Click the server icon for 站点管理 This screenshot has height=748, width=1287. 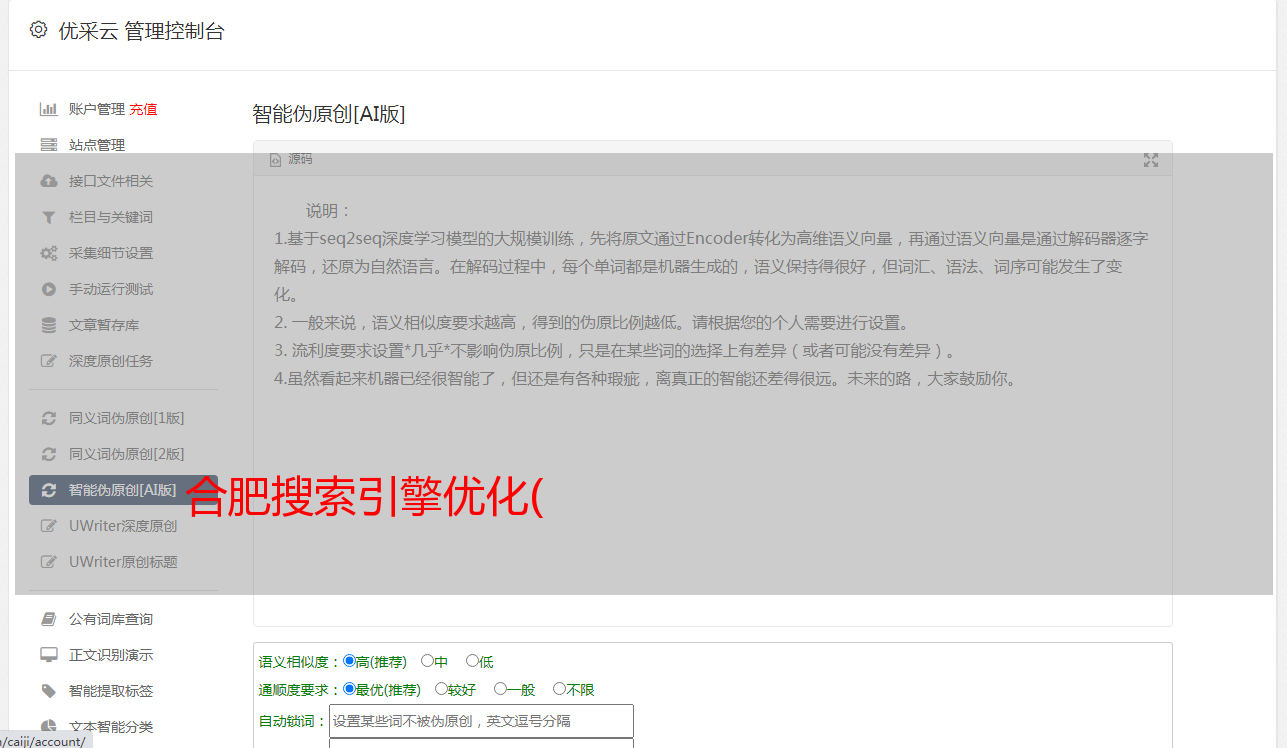click(x=48, y=145)
